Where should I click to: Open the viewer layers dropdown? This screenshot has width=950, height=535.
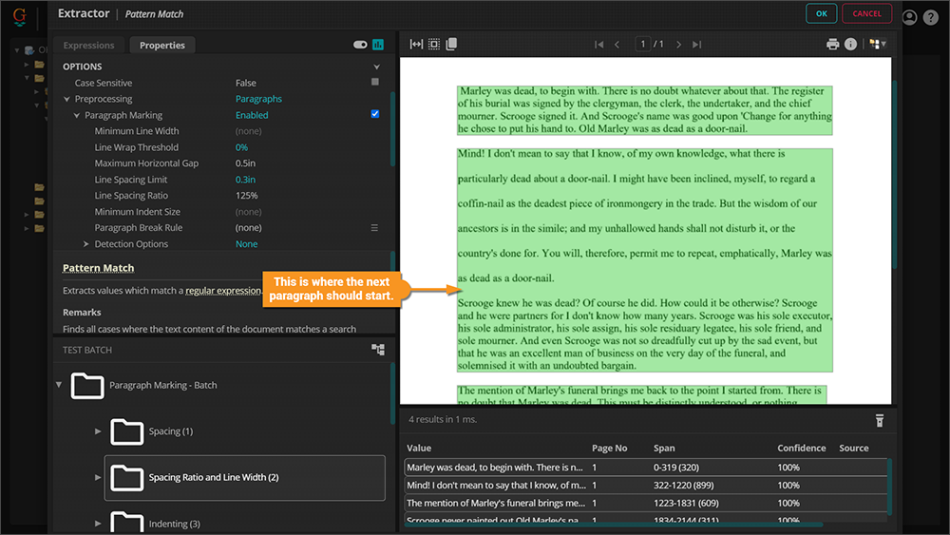point(877,44)
